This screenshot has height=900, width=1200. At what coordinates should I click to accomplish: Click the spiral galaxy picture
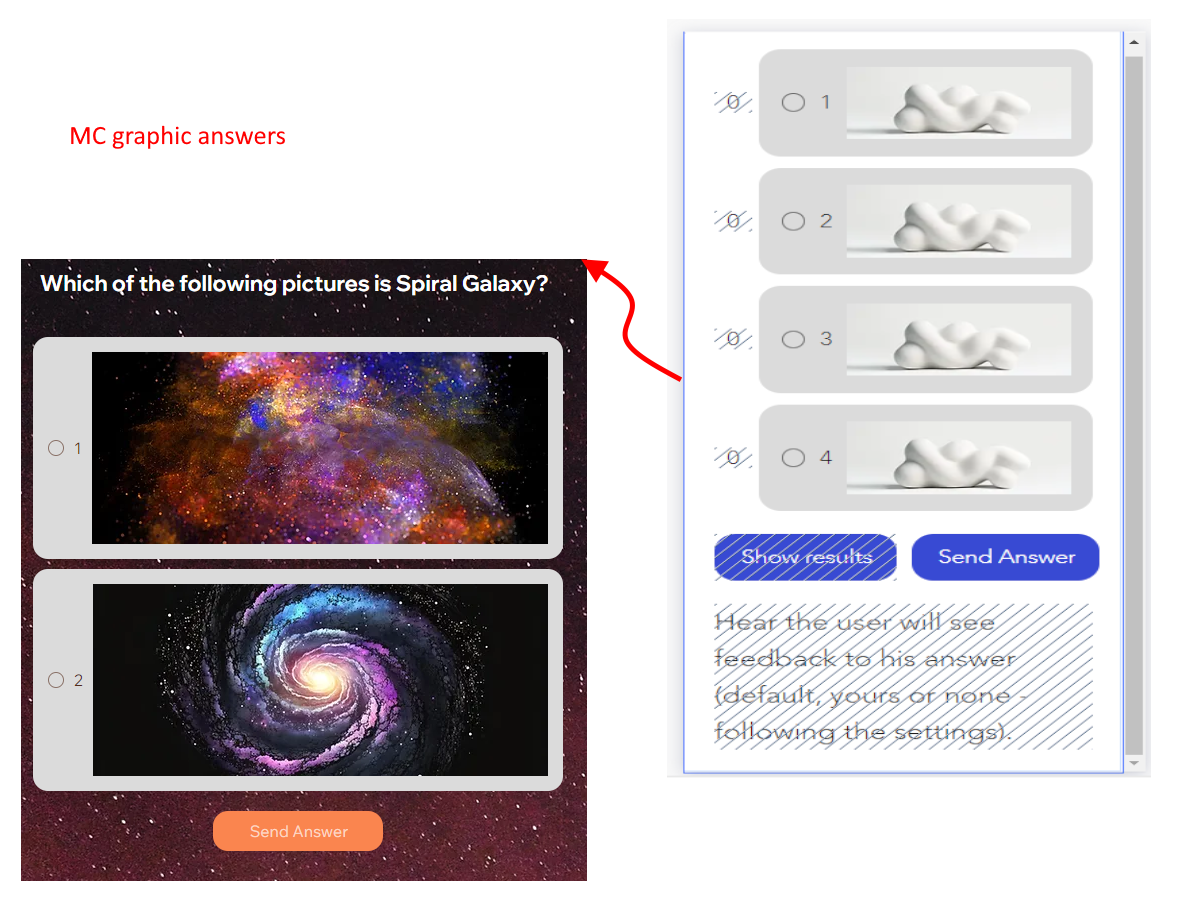(320, 680)
